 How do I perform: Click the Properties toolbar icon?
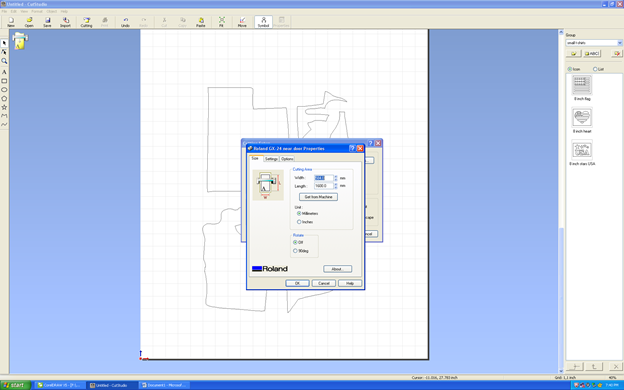click(x=281, y=22)
